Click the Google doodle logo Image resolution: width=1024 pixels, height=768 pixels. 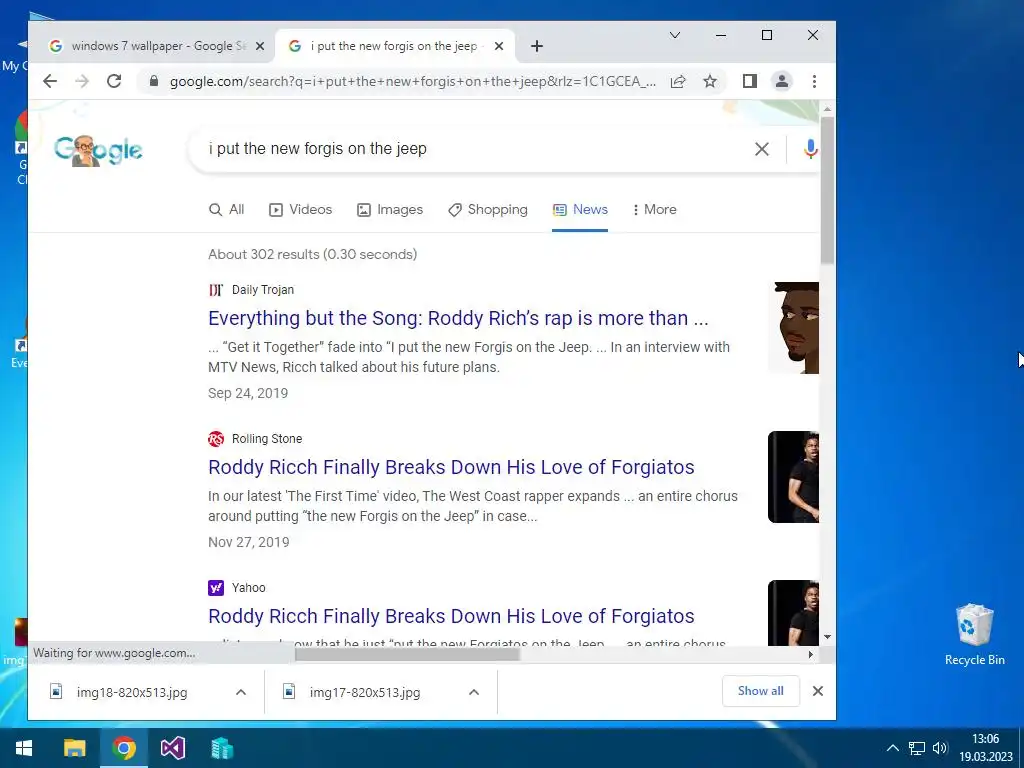pos(98,150)
